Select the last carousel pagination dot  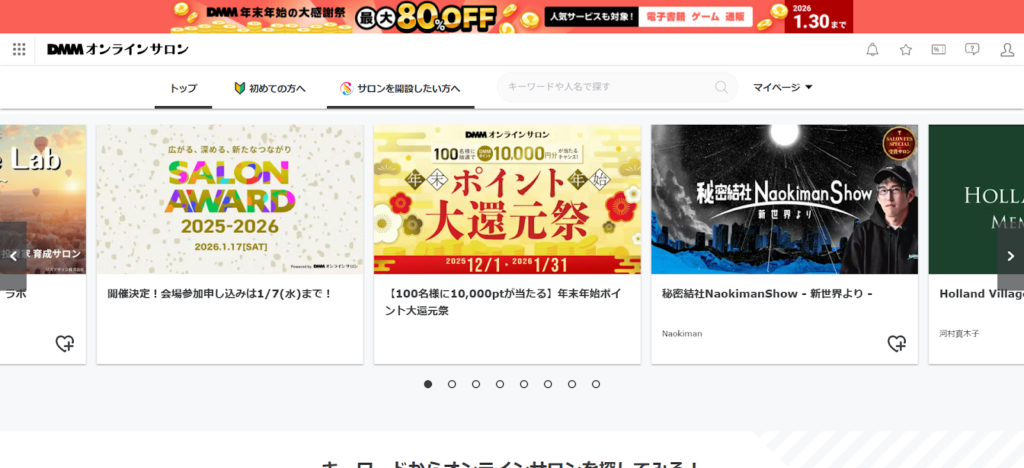pos(596,384)
